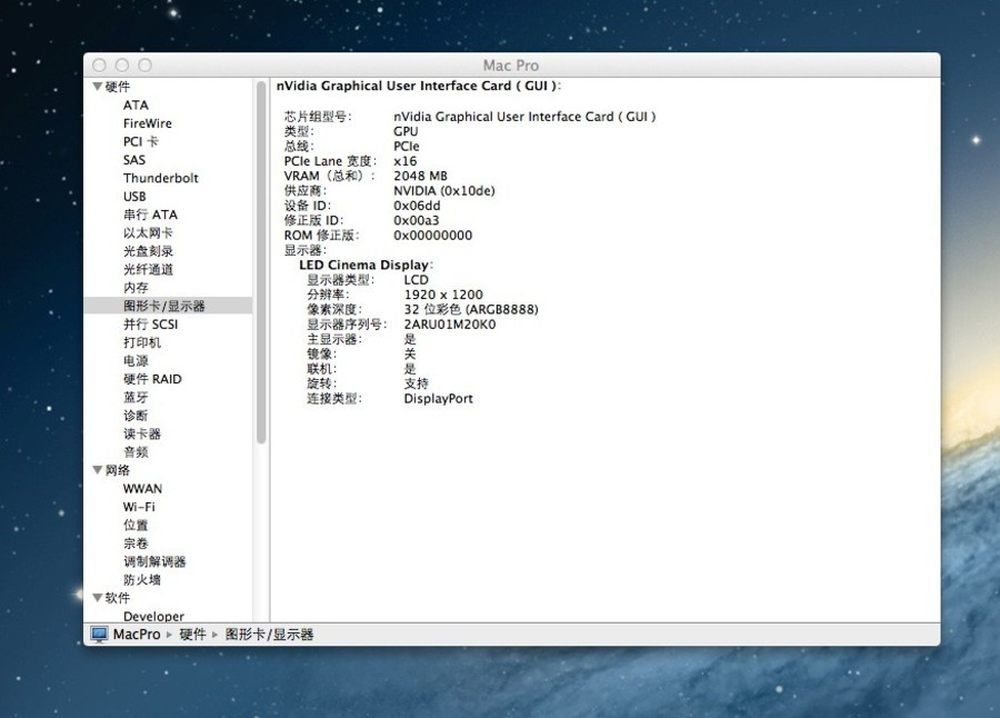Click the type value GPU
Image resolution: width=1000 pixels, height=718 pixels.
(x=406, y=131)
